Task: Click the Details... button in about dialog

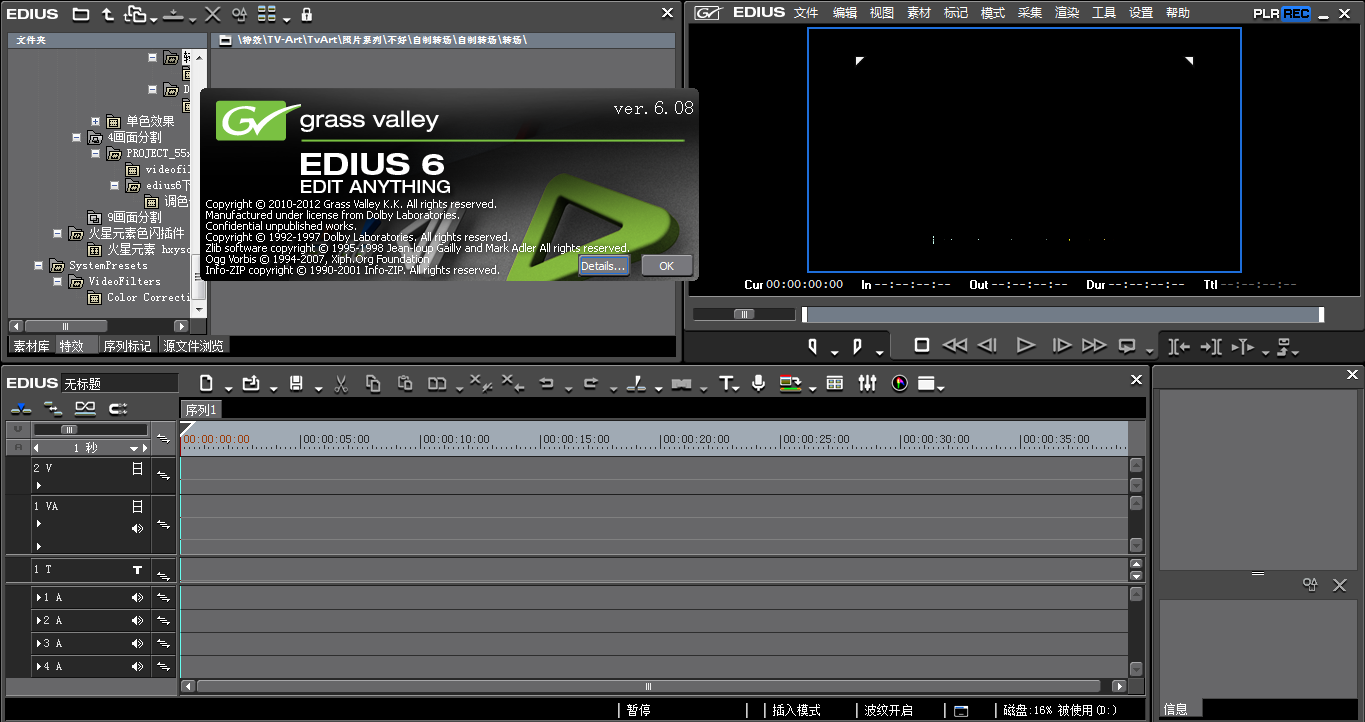Action: [603, 265]
